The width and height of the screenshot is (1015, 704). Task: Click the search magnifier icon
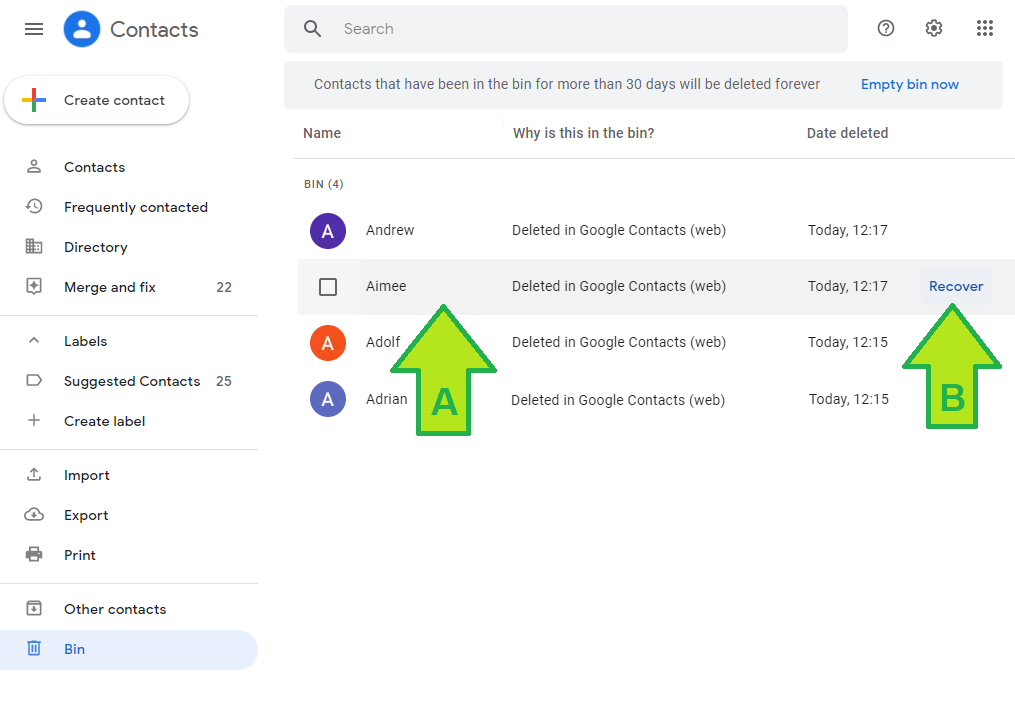pyautogui.click(x=313, y=29)
